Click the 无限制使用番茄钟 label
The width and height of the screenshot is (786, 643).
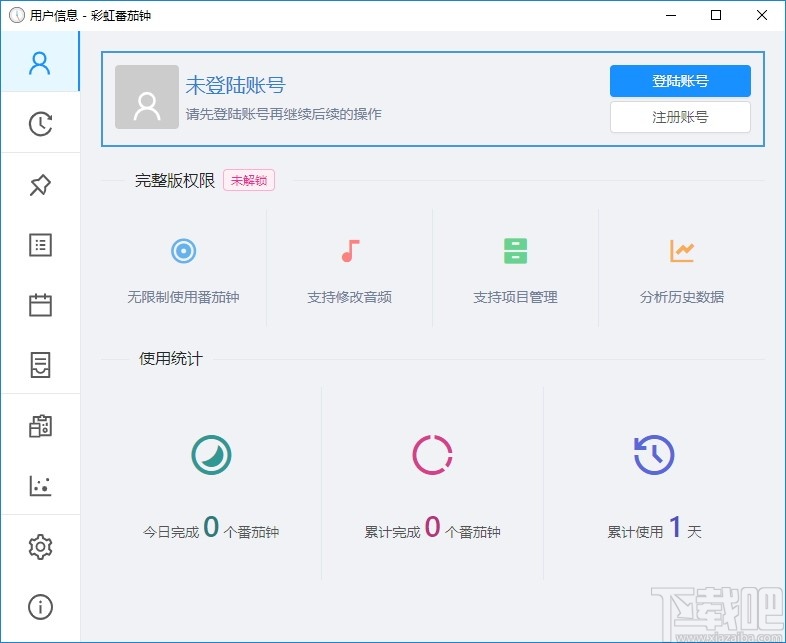tap(183, 297)
